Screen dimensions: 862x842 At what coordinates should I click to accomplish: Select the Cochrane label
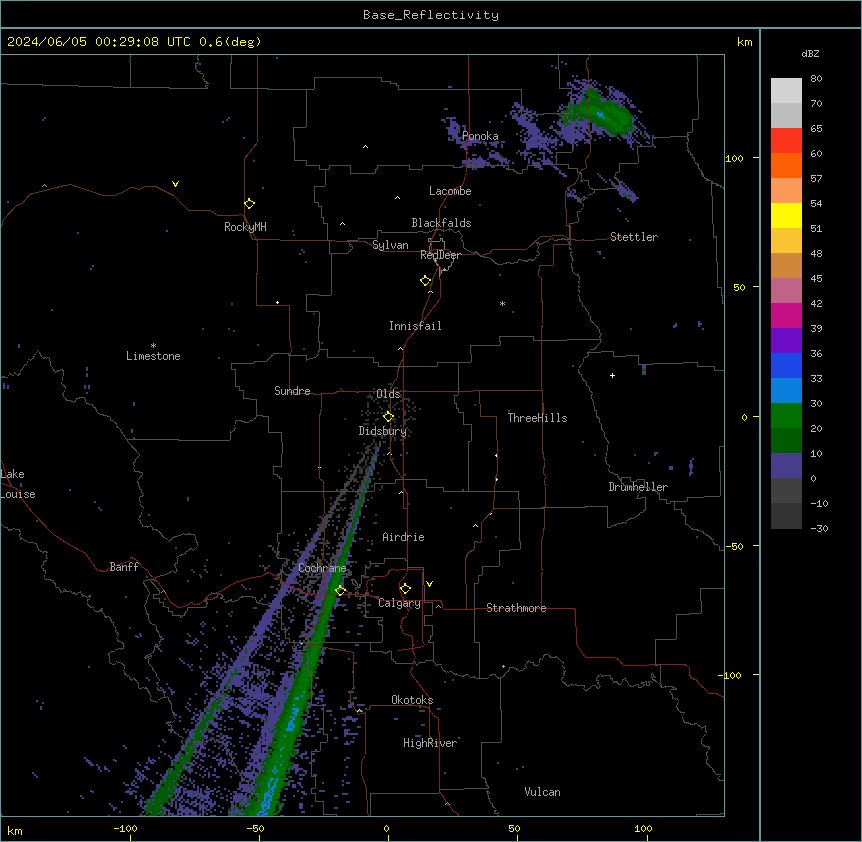click(322, 568)
